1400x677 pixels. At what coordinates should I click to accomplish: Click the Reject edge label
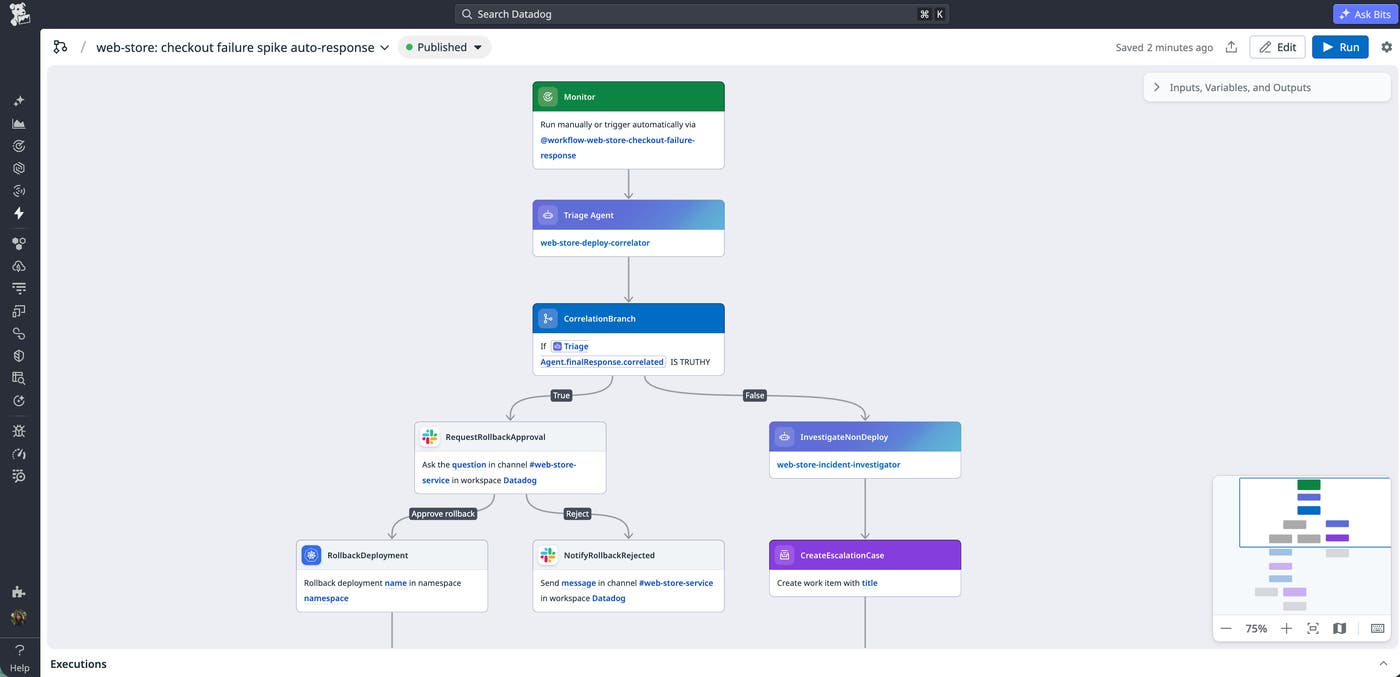[577, 513]
